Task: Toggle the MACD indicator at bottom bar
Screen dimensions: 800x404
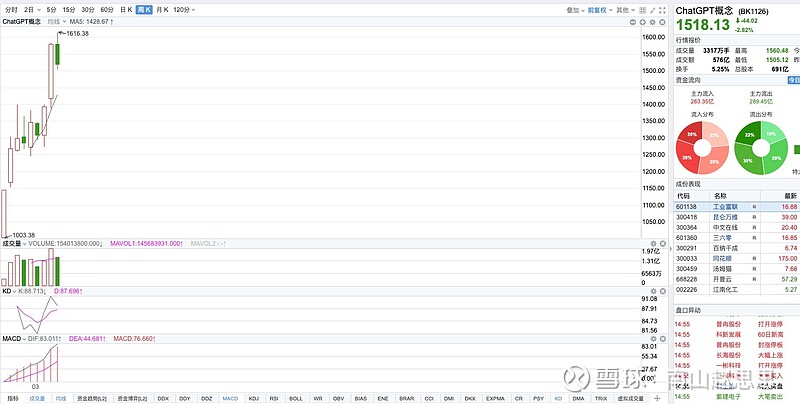Action: [x=230, y=398]
